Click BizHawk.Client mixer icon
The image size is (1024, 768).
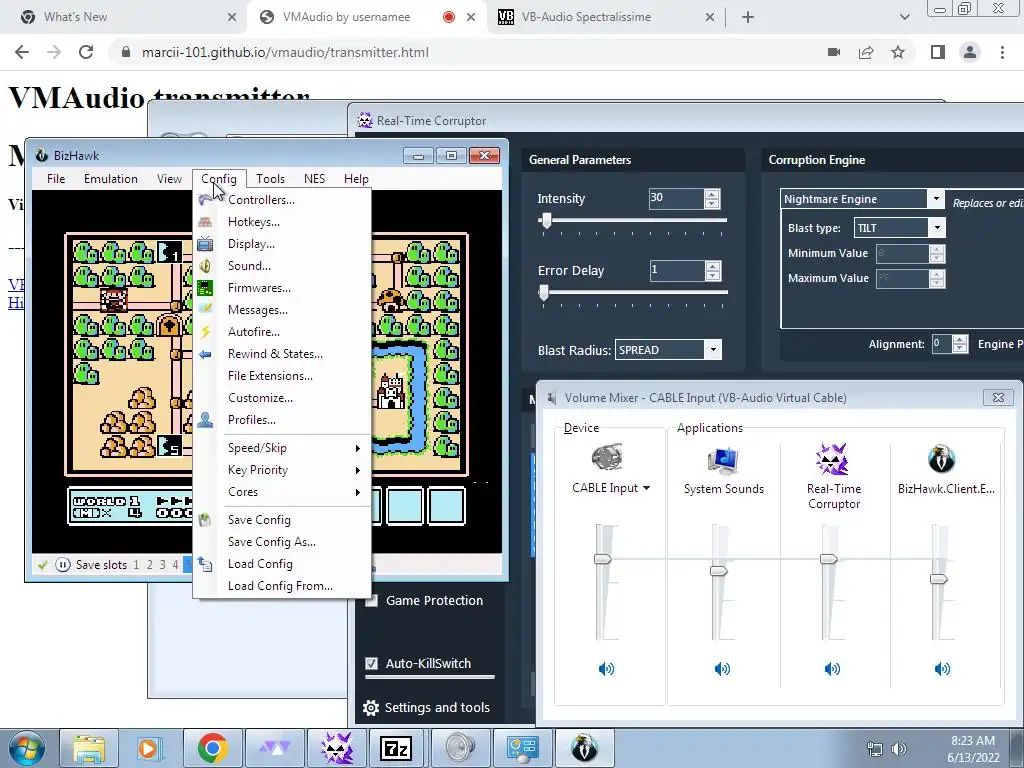pyautogui.click(x=942, y=458)
